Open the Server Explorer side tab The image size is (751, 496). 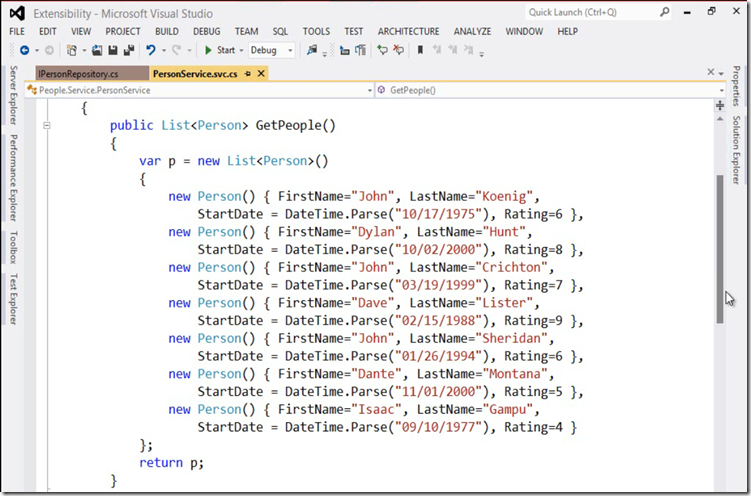(x=13, y=95)
